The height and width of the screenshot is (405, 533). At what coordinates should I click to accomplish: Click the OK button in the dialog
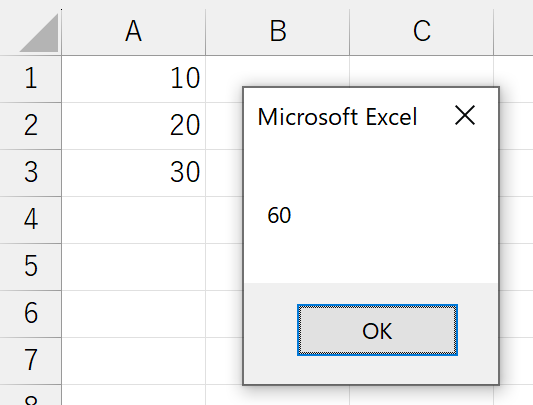(x=377, y=330)
